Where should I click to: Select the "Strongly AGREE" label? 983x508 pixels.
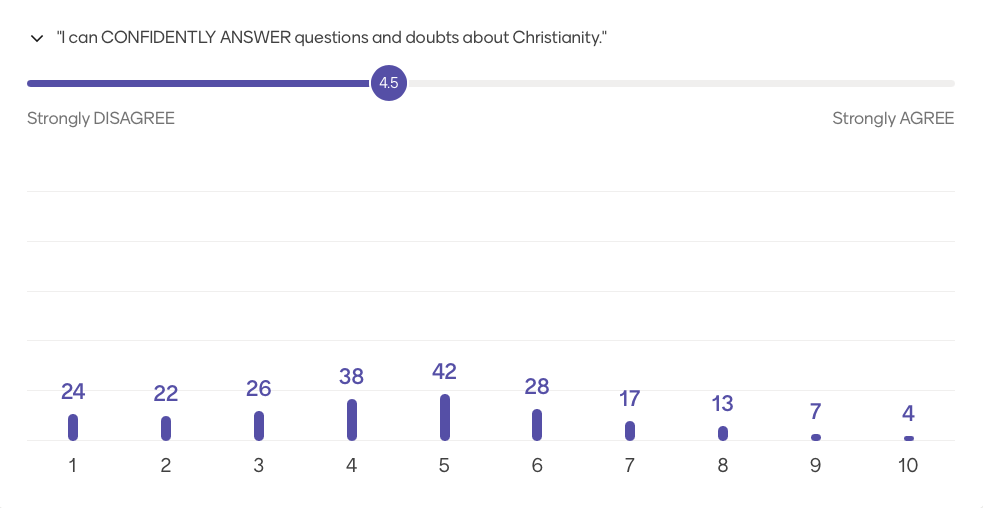pos(893,118)
